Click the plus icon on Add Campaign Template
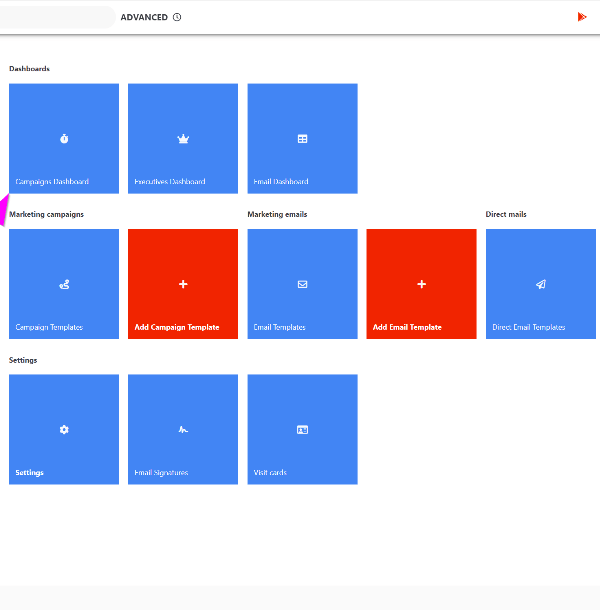Image resolution: width=600 pixels, height=610 pixels. [183, 284]
